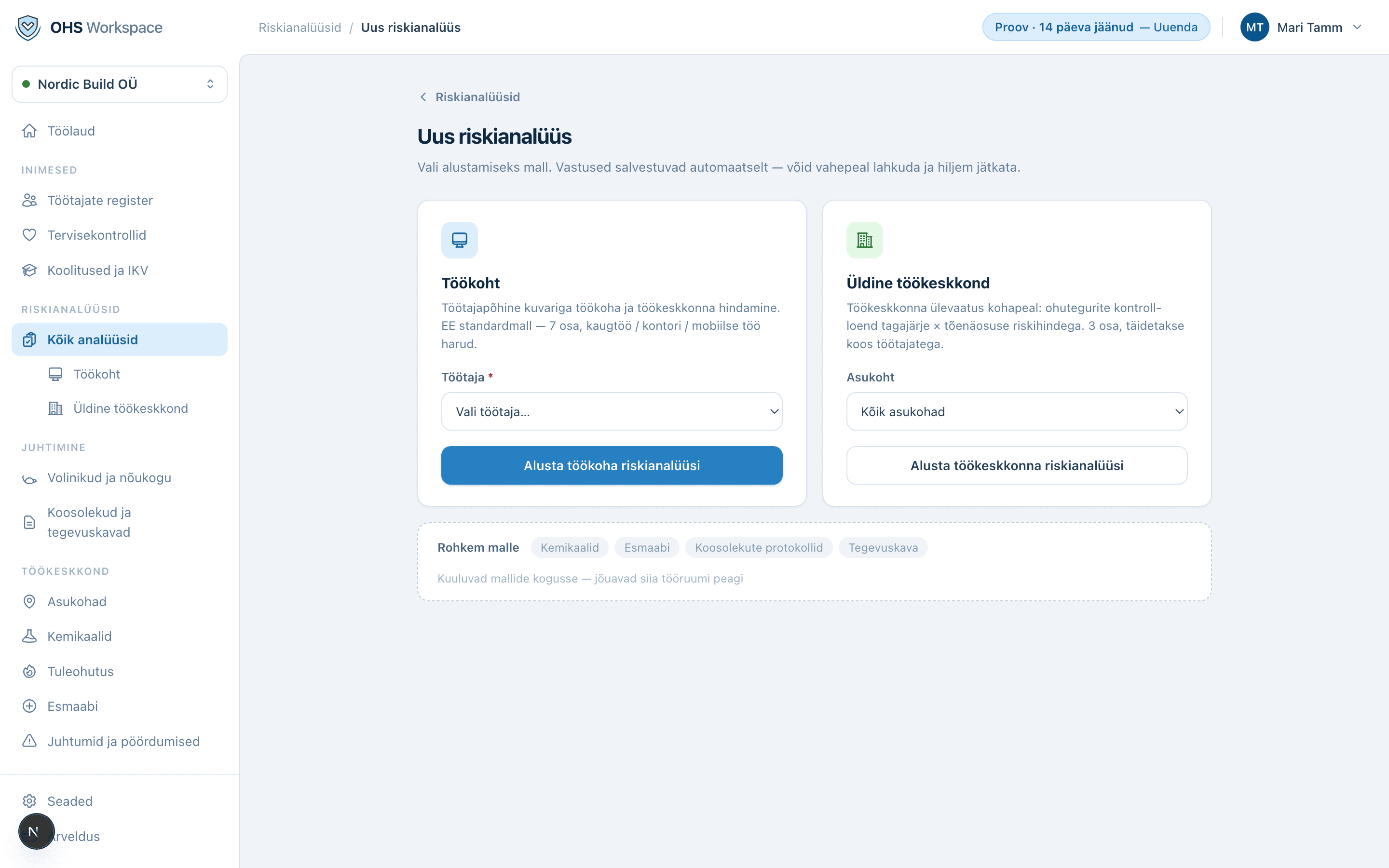Click the Esmaabi template chip
This screenshot has height=868, width=1389.
pyautogui.click(x=647, y=548)
